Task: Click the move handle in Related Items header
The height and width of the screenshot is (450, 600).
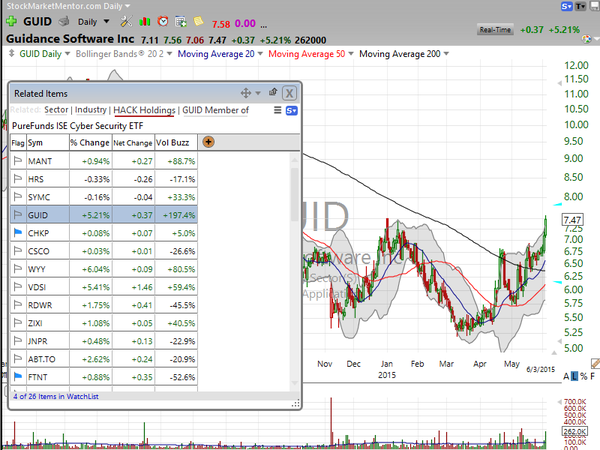Action: [x=246, y=93]
